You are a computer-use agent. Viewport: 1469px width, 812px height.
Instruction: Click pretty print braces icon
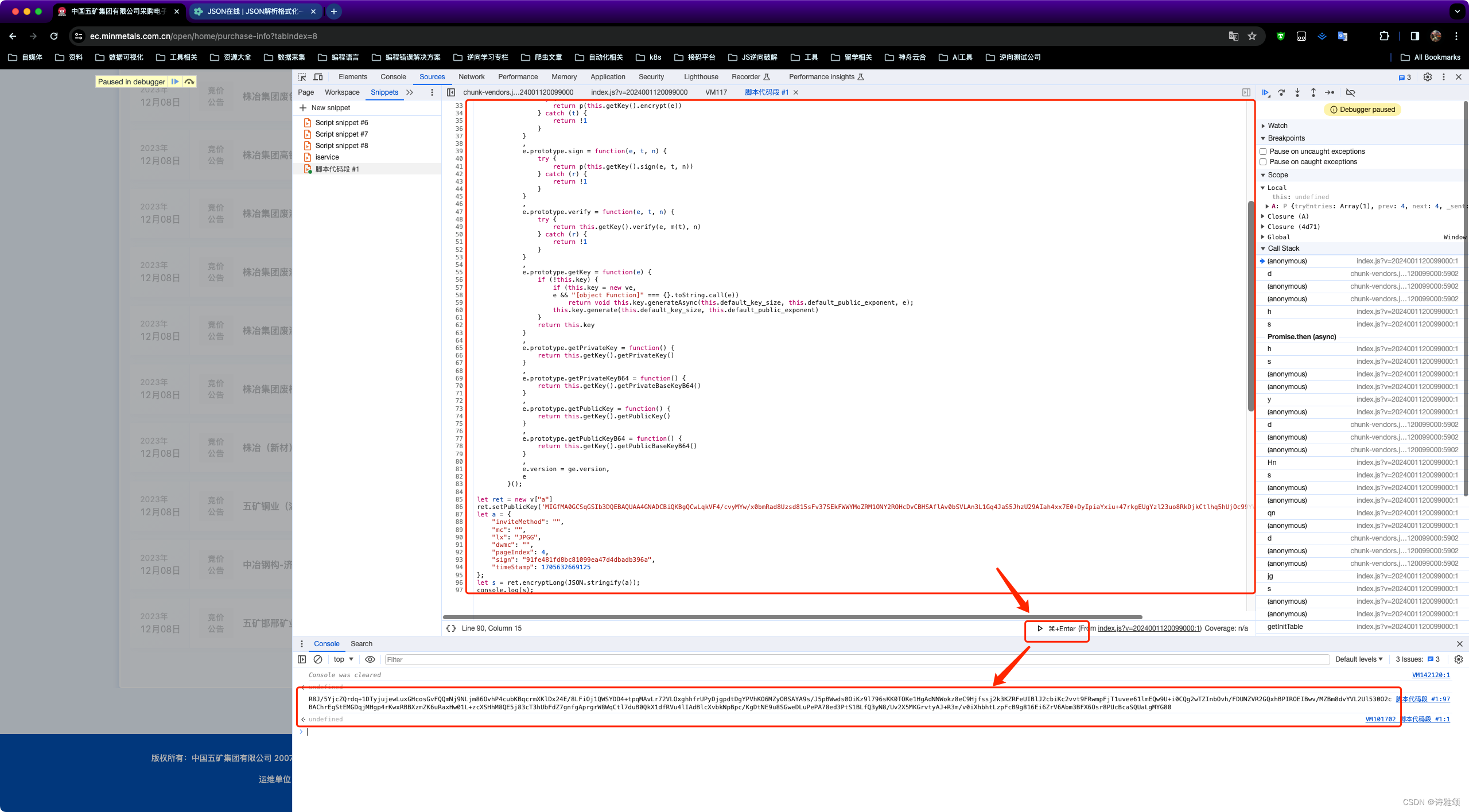coord(451,628)
